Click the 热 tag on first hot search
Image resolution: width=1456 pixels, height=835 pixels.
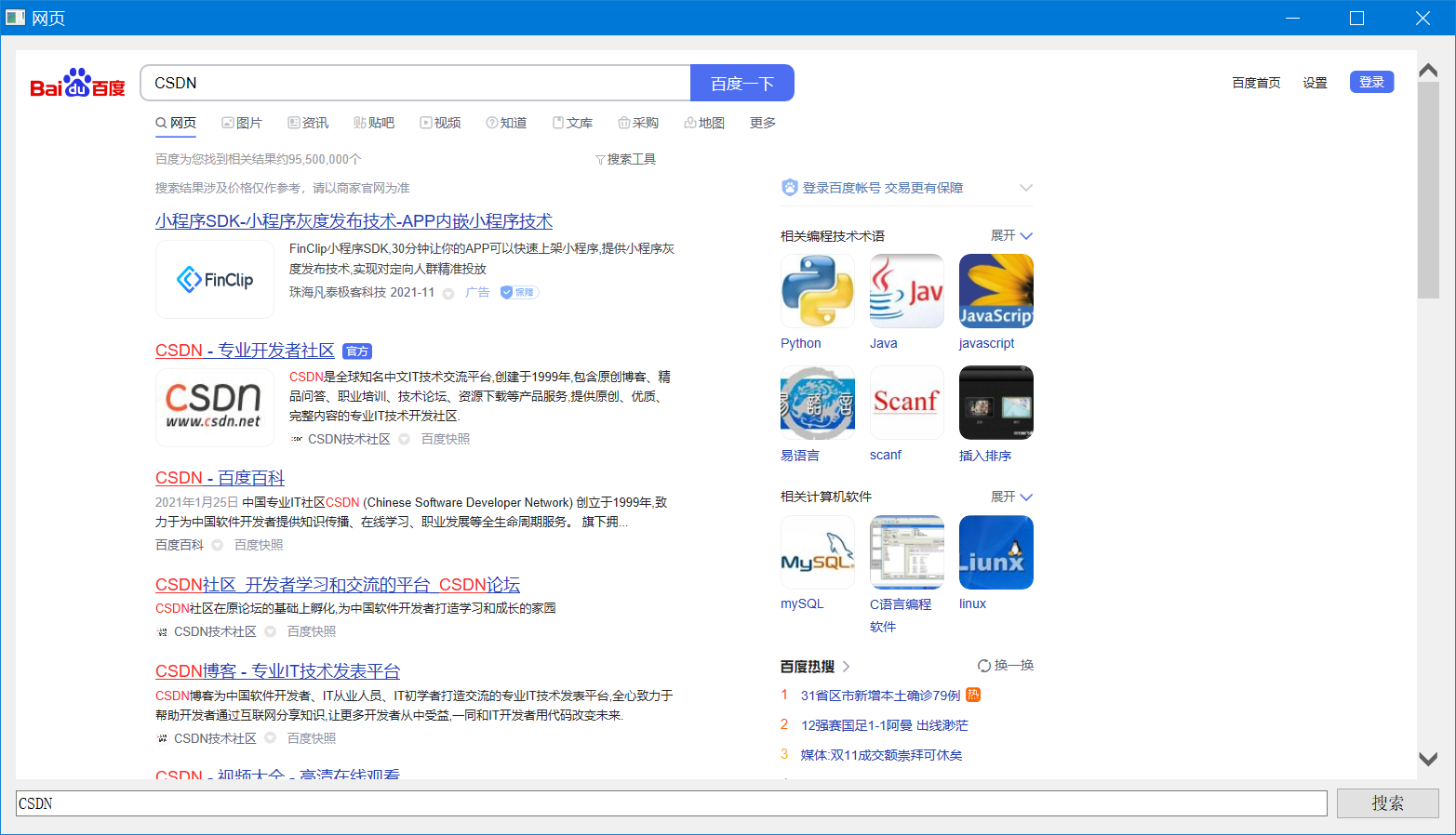tap(973, 695)
